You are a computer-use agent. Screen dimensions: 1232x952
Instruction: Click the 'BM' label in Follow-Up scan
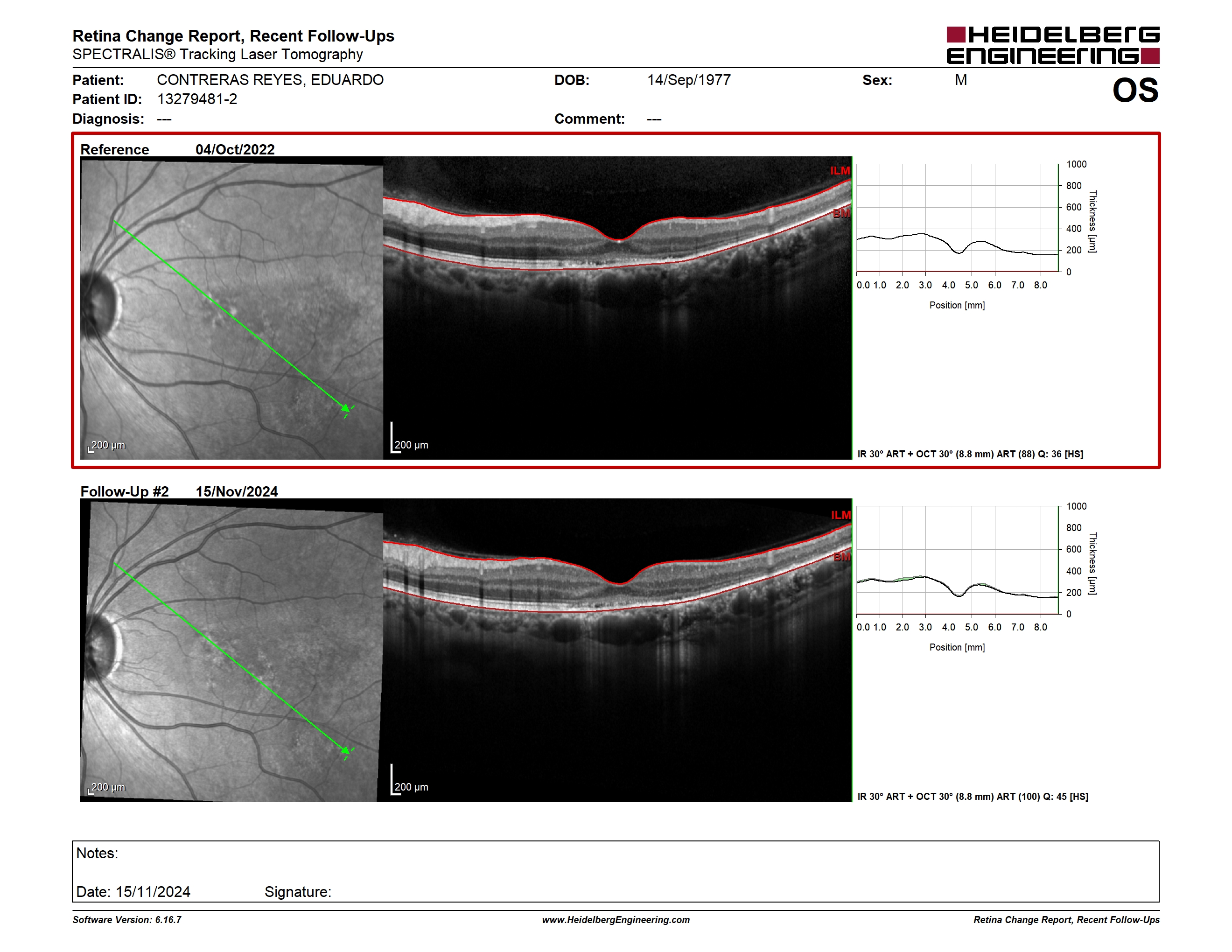842,557
